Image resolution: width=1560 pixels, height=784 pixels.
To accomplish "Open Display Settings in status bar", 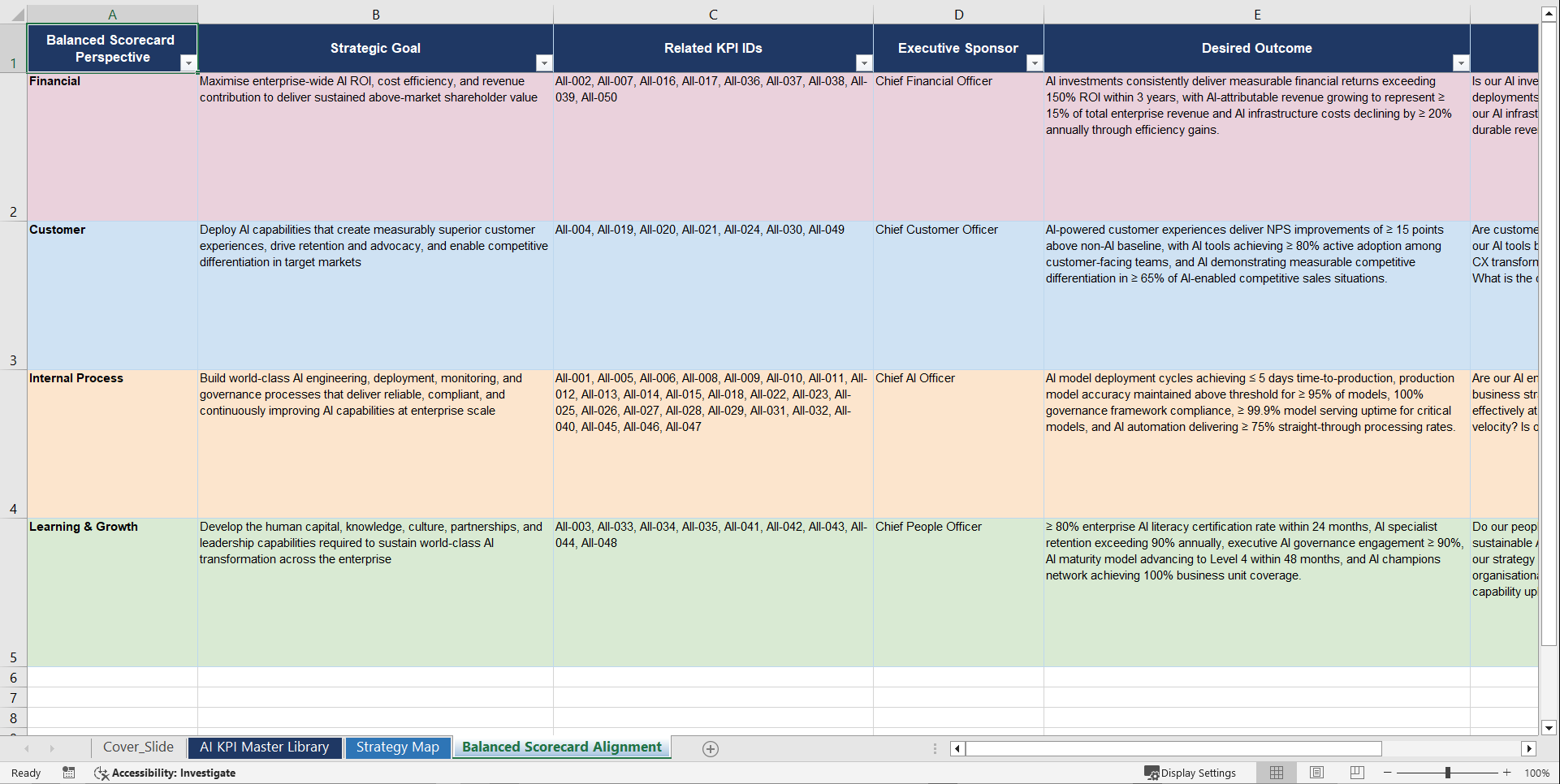I will coord(1191,773).
